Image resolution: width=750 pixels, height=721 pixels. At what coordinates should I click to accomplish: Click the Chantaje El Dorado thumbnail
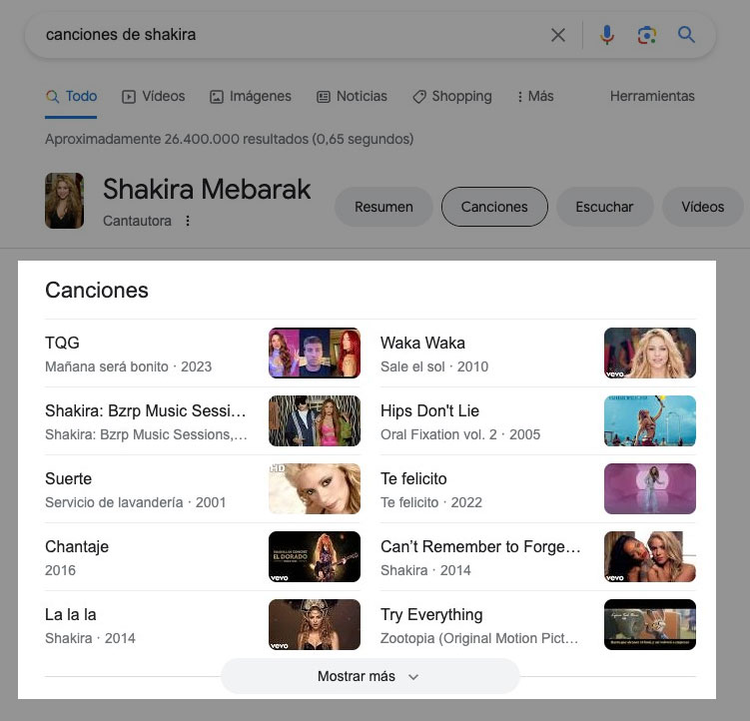(314, 557)
